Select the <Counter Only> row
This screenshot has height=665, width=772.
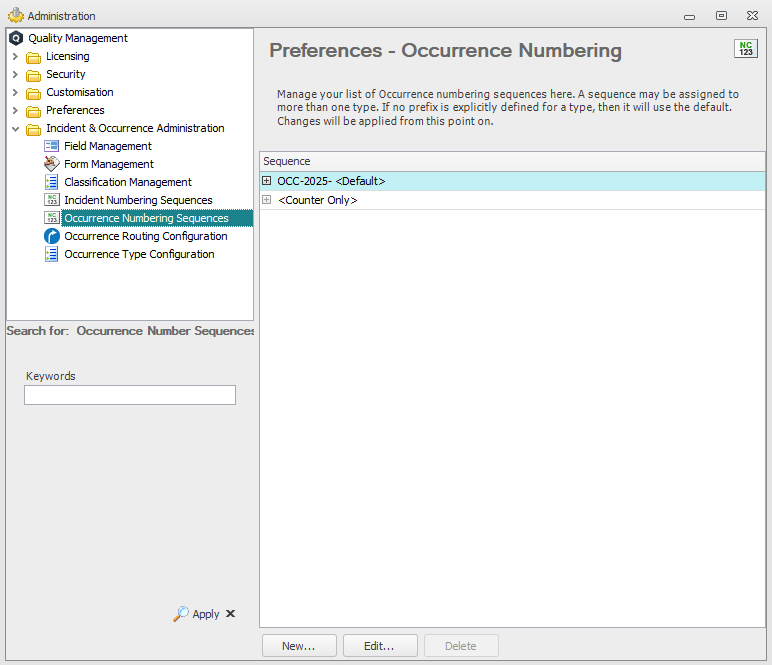pyautogui.click(x=512, y=200)
